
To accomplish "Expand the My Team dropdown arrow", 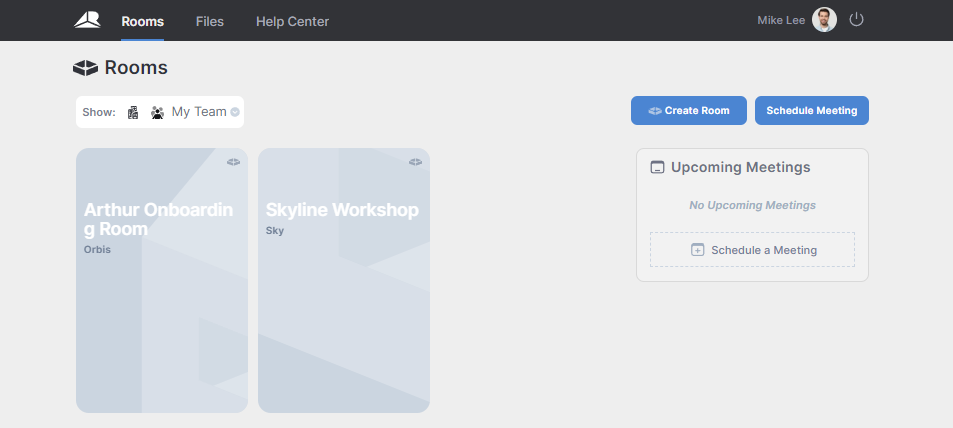I will (x=235, y=112).
